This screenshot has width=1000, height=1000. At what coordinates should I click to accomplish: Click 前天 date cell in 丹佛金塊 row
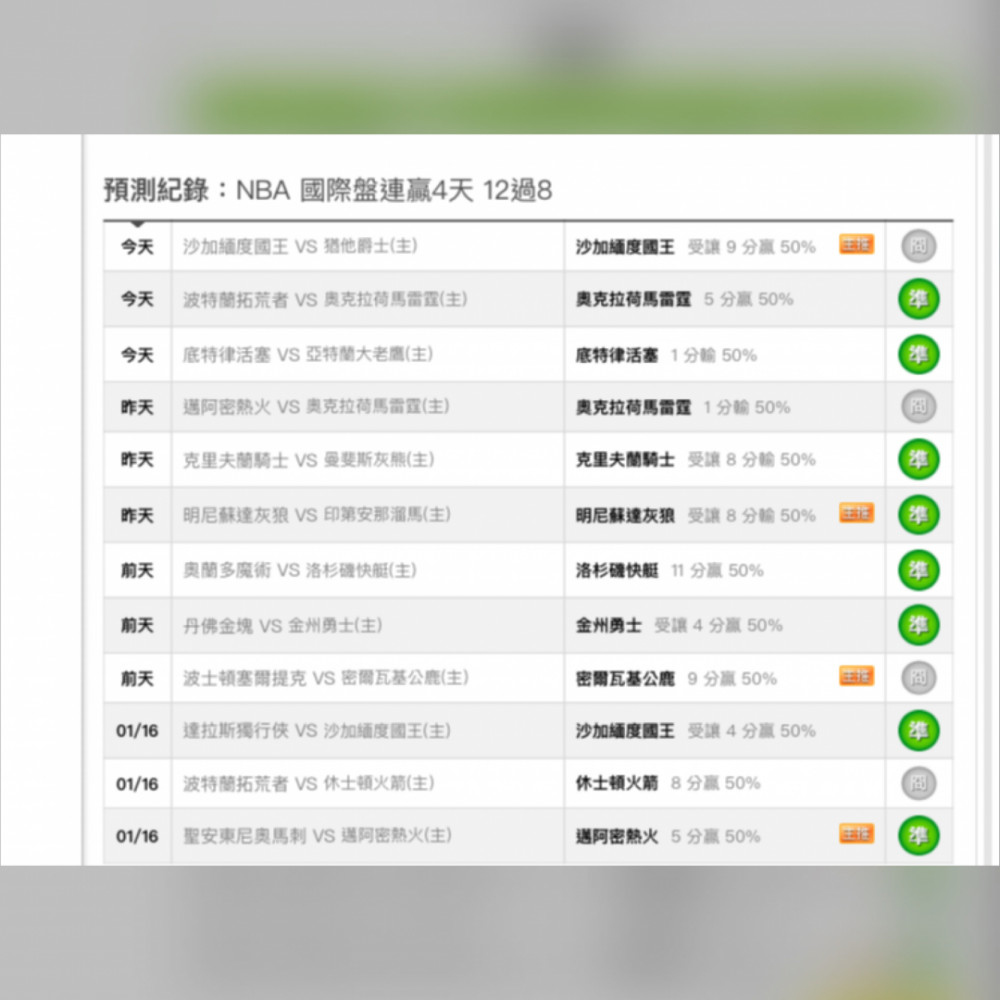tap(137, 625)
